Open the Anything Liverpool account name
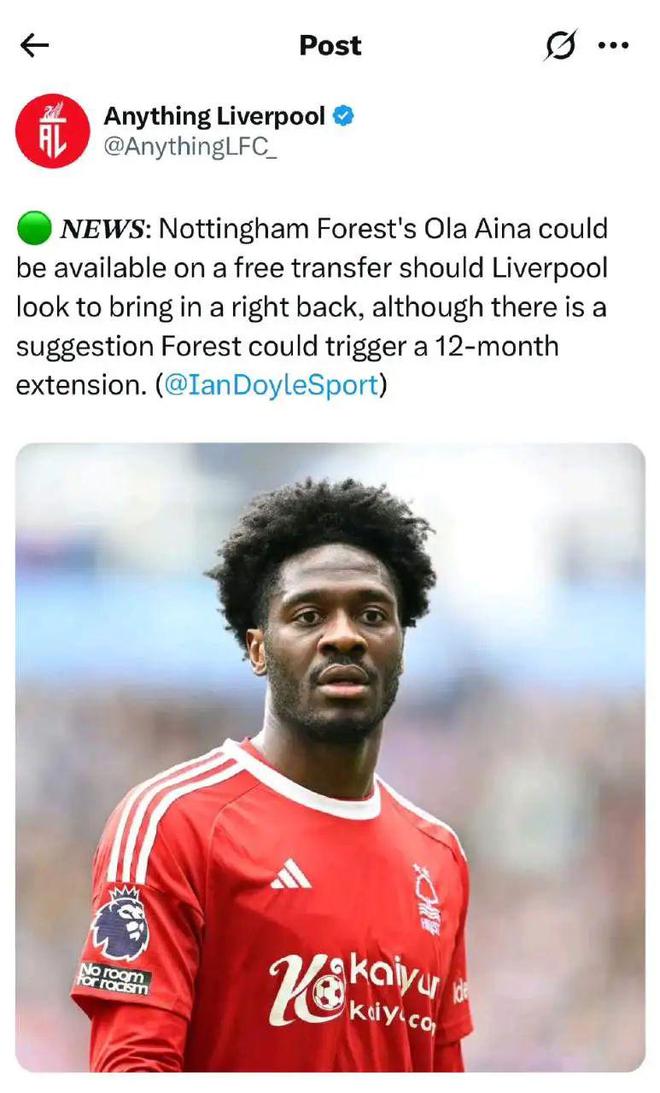 [x=214, y=116]
